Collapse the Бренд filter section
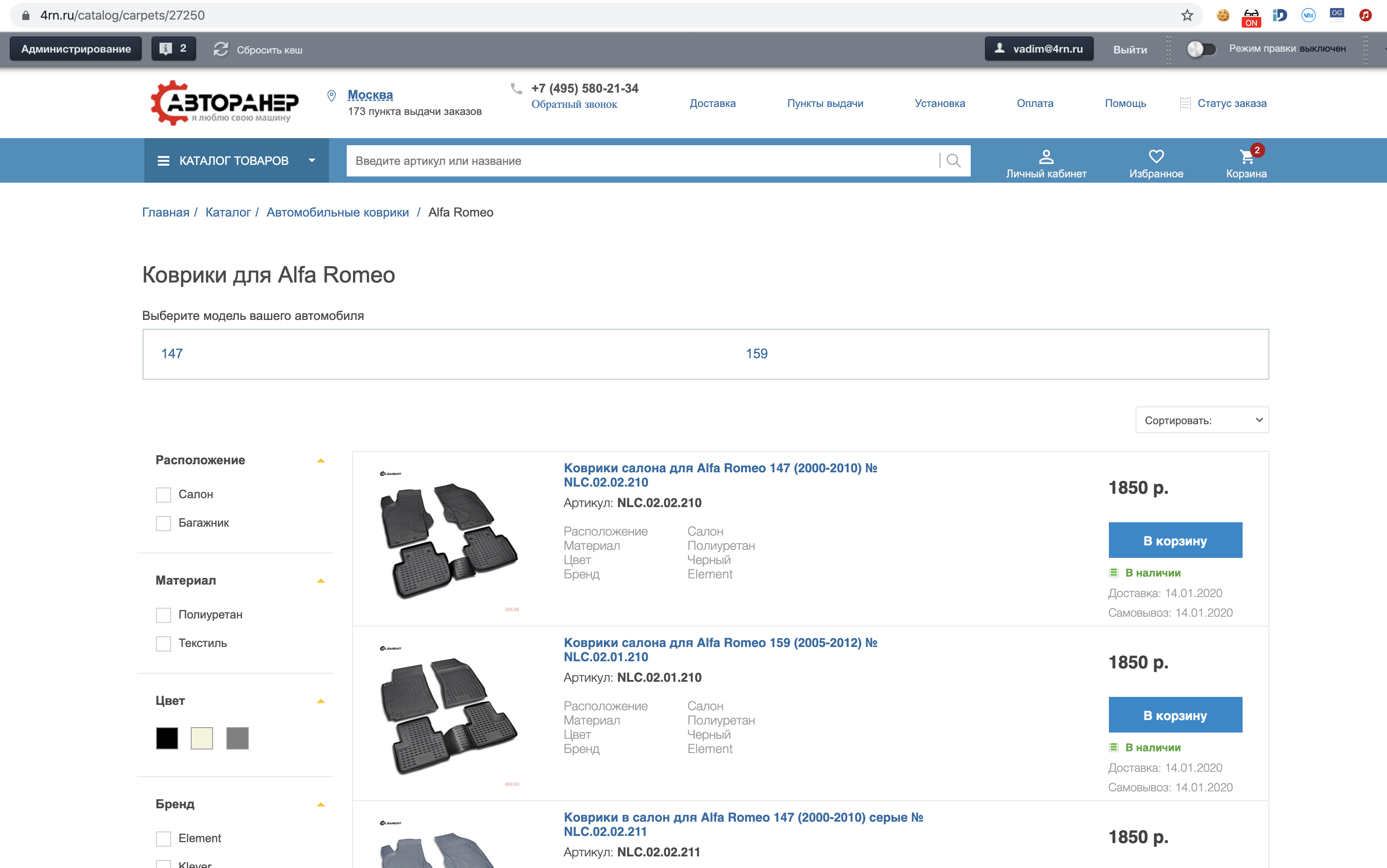Screen dimensions: 1387x868 tap(321, 804)
